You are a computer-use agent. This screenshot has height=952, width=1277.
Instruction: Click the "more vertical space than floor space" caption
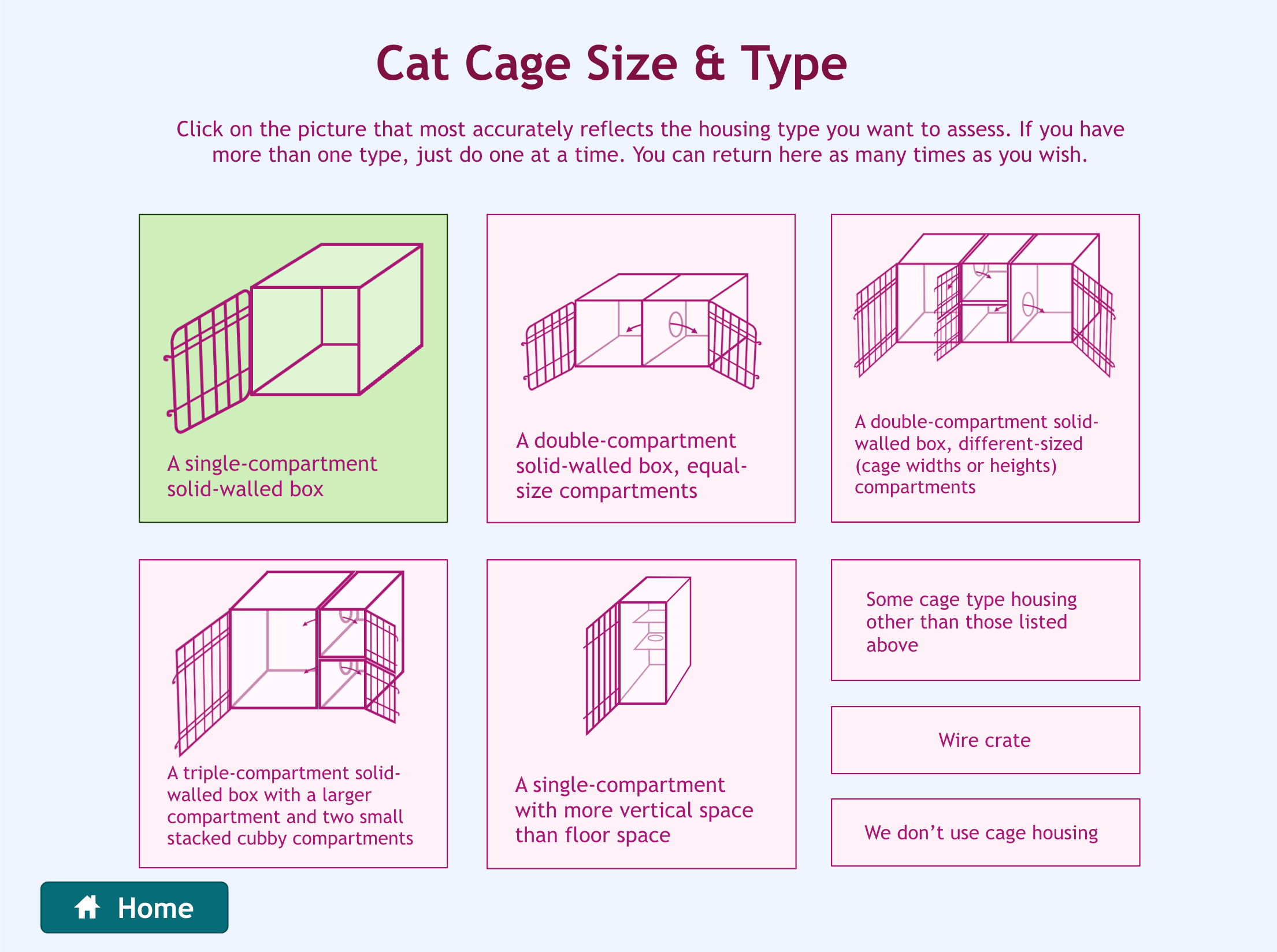pos(634,810)
